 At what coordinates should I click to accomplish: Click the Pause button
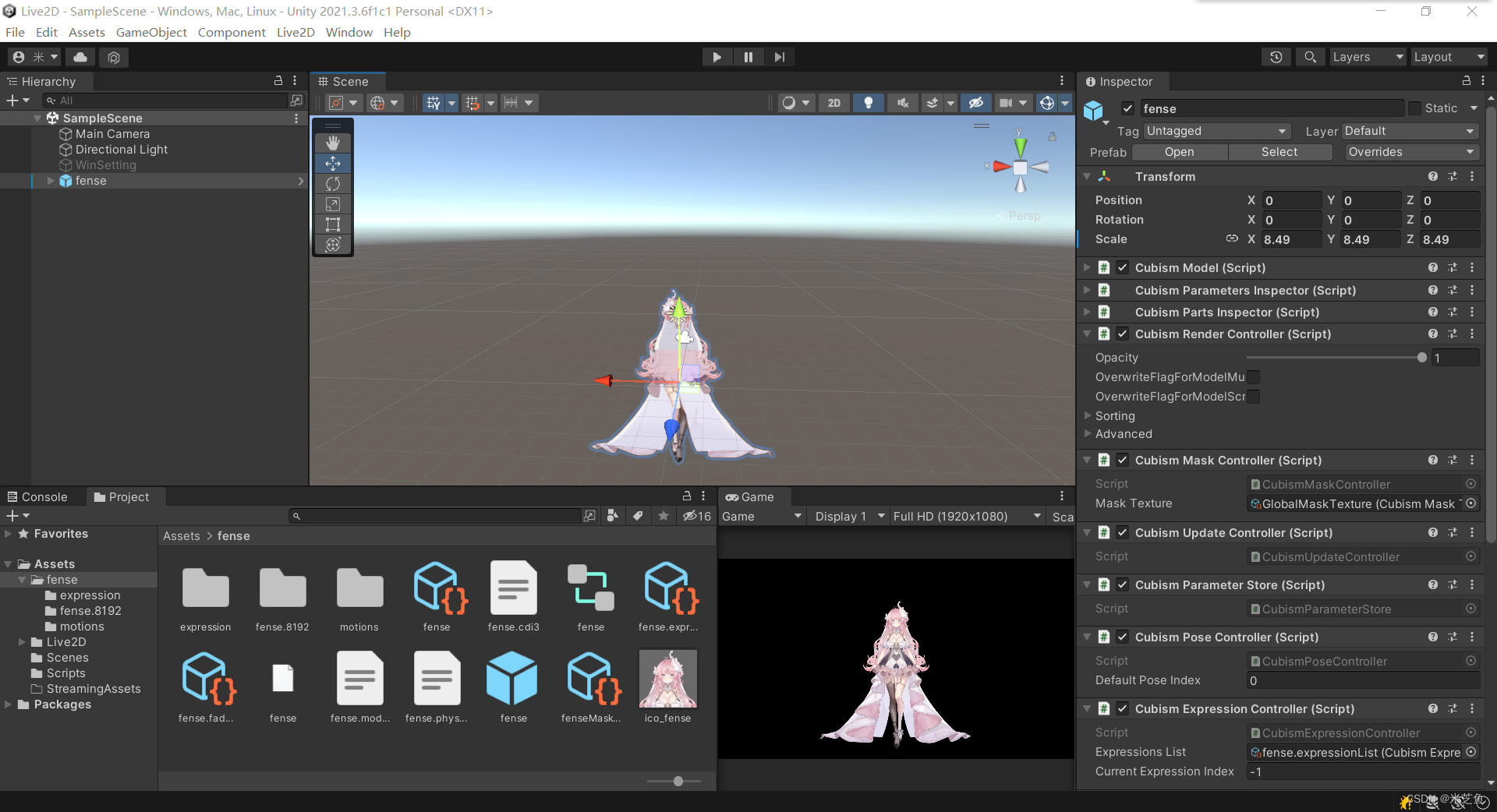(x=748, y=57)
